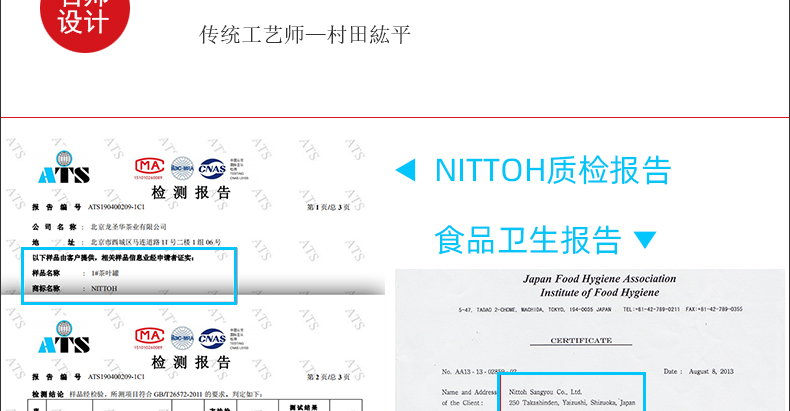This screenshot has width=790, height=411.
Task: Click the CNAS logo on the page 1 report
Action: pyautogui.click(x=212, y=169)
